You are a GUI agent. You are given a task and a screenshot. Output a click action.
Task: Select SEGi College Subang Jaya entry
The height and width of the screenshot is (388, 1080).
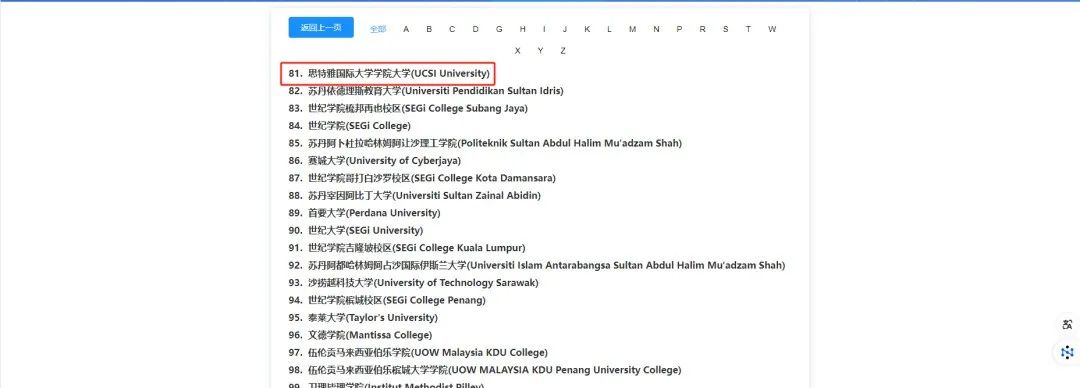408,108
